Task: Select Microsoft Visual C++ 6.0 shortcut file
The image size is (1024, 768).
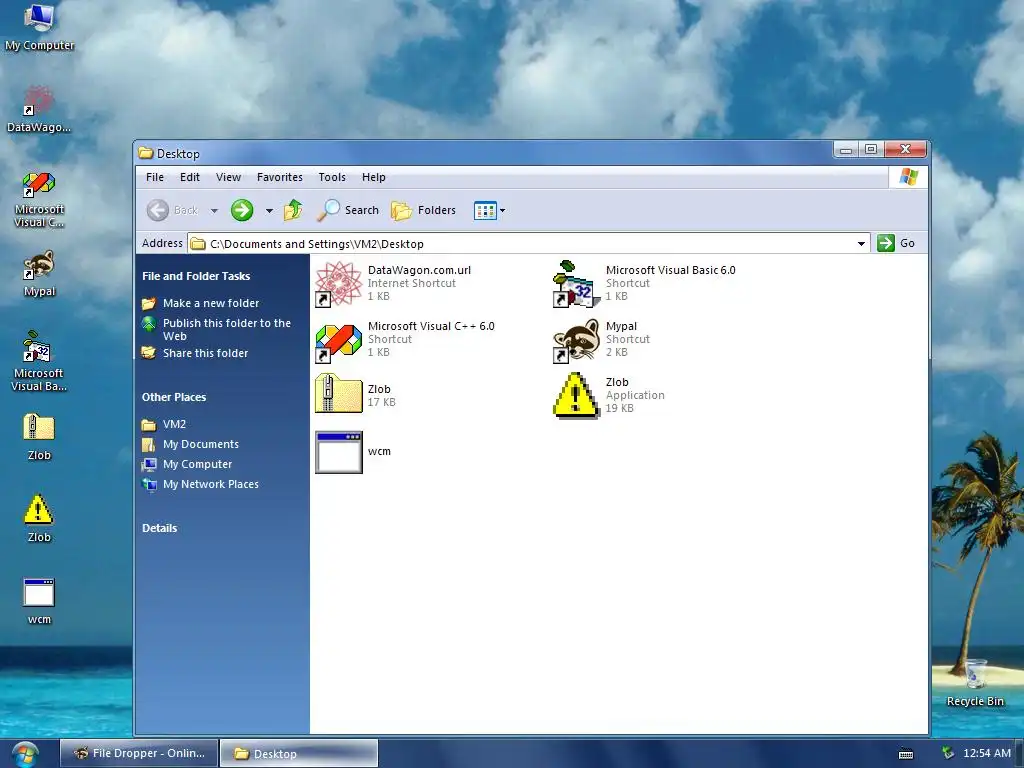Action: (405, 340)
